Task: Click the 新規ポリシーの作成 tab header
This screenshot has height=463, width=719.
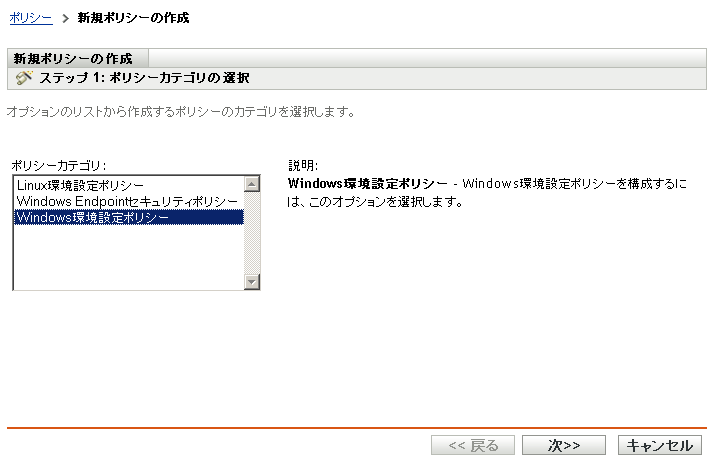Action: coord(78,58)
